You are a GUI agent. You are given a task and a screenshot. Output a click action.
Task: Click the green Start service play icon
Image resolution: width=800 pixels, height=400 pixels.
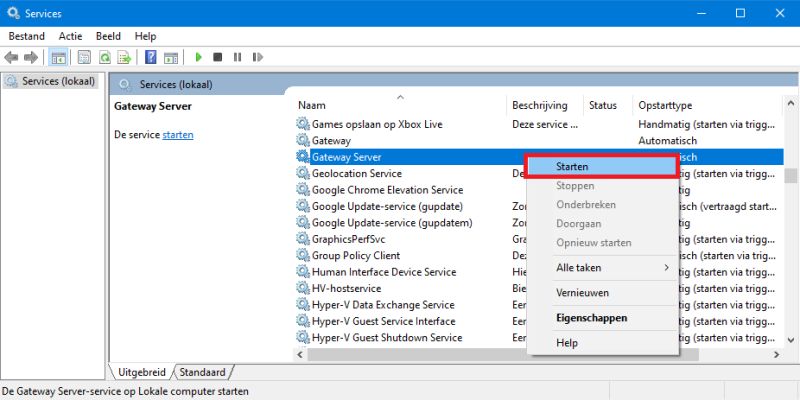coord(198,57)
